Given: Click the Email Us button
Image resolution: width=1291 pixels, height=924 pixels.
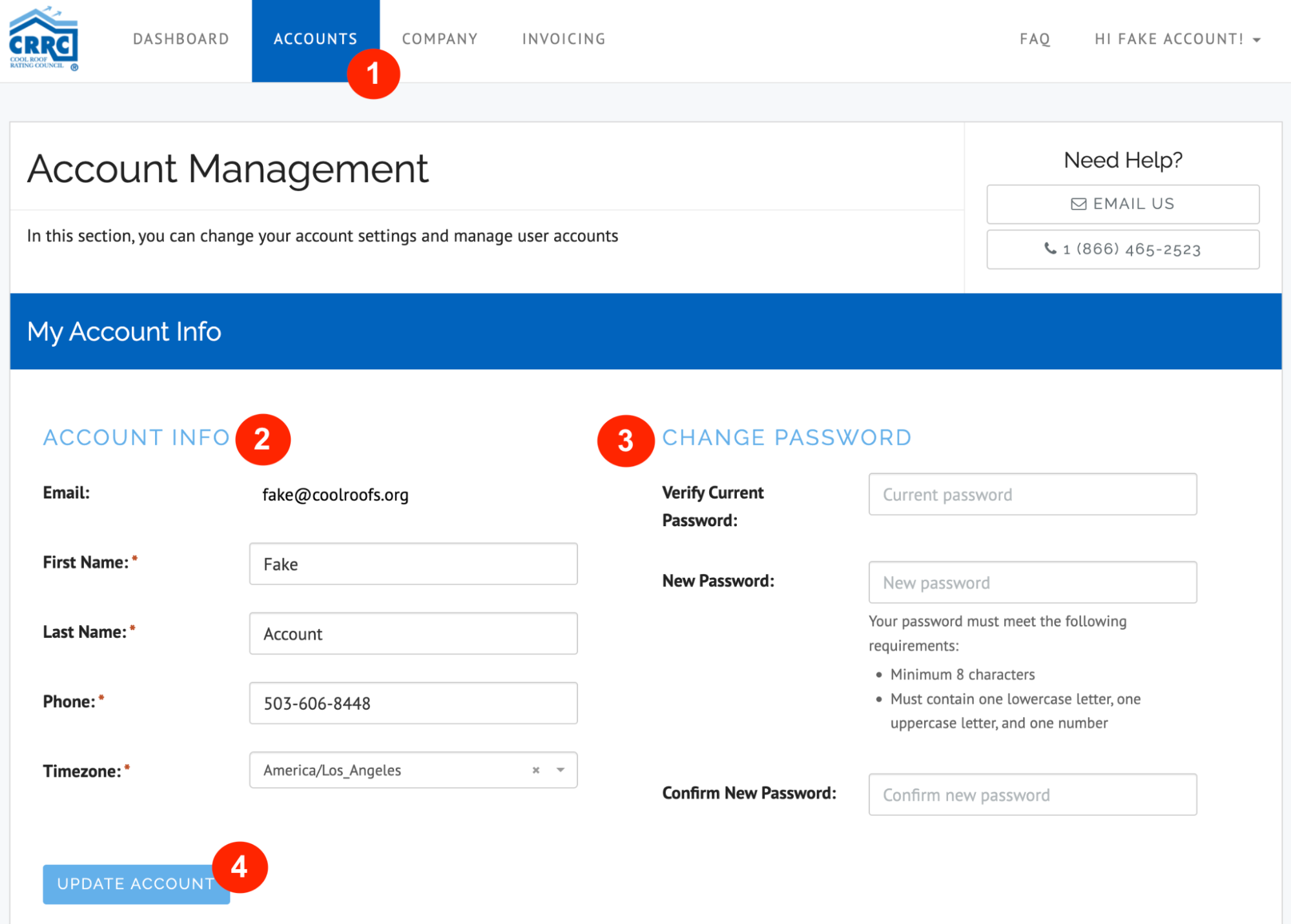Looking at the screenshot, I should [1122, 203].
